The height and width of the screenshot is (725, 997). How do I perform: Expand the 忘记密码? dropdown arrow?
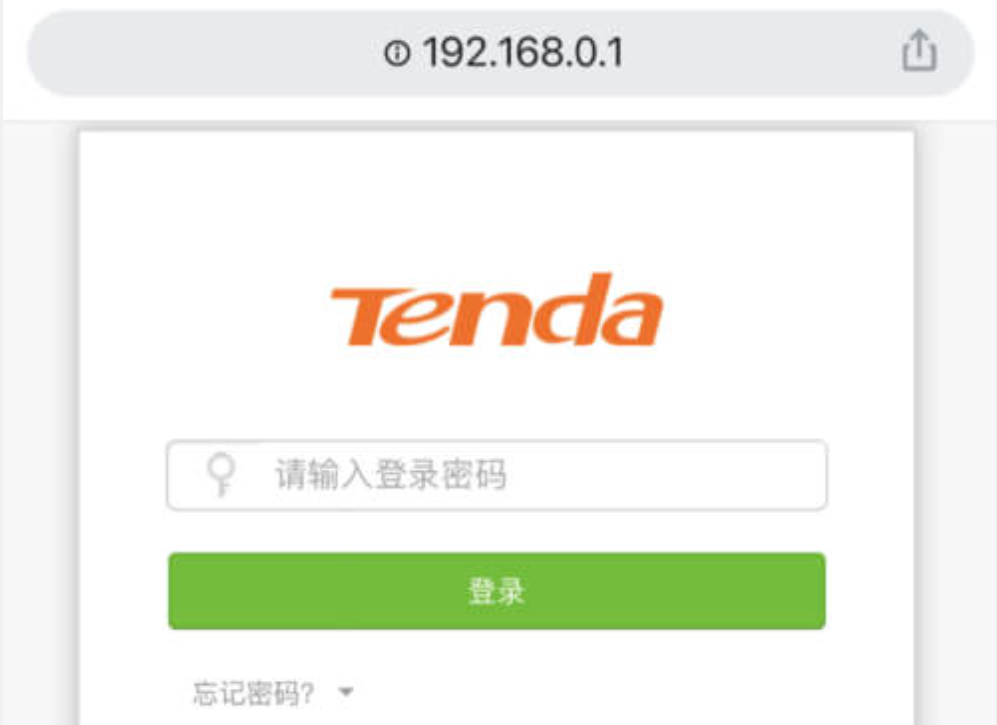tap(346, 691)
